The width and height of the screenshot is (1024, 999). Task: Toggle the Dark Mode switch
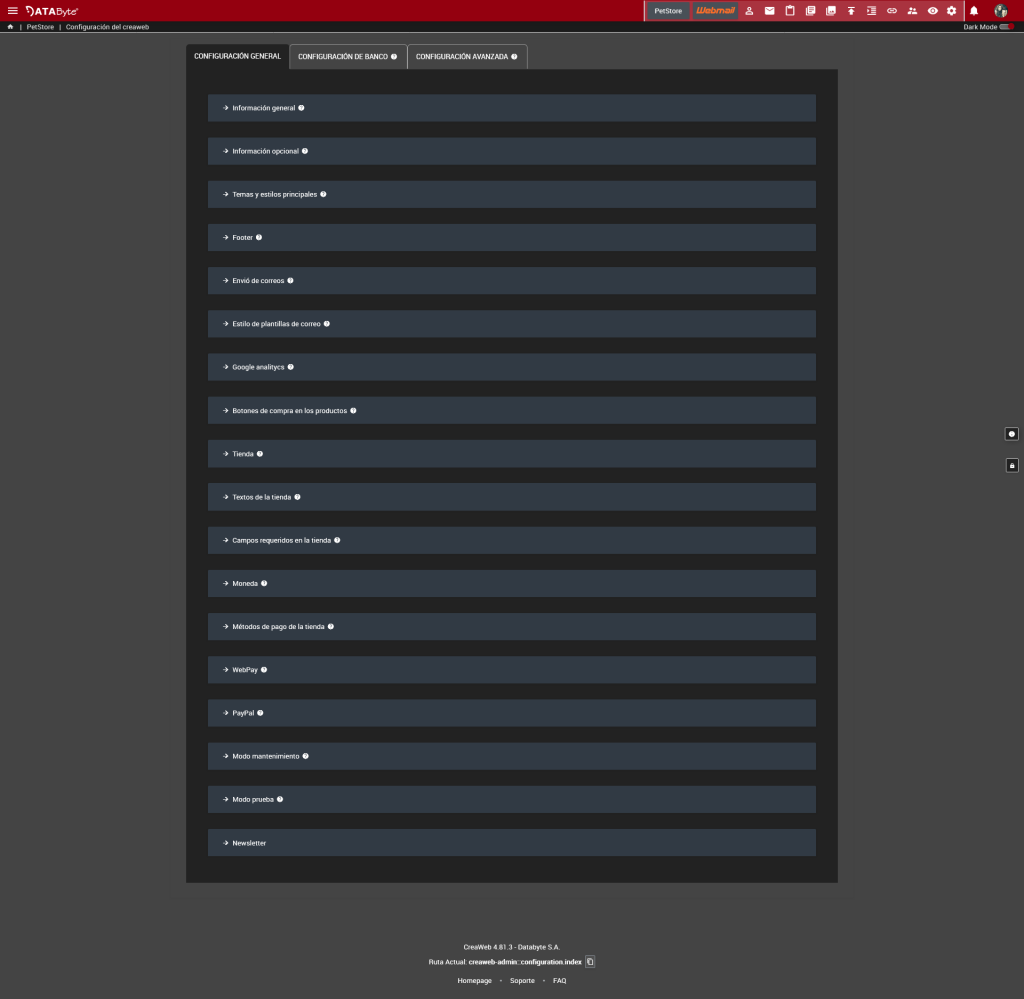[x=1006, y=27]
